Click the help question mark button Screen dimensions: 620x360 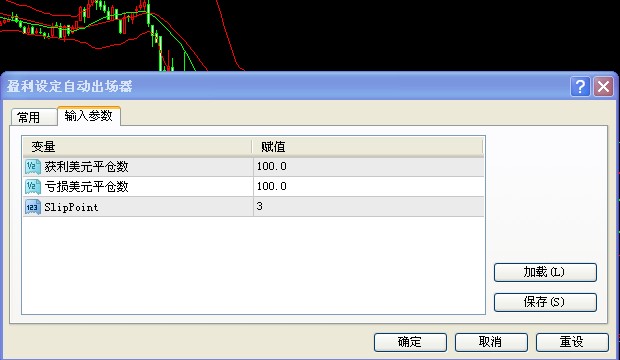click(x=580, y=86)
